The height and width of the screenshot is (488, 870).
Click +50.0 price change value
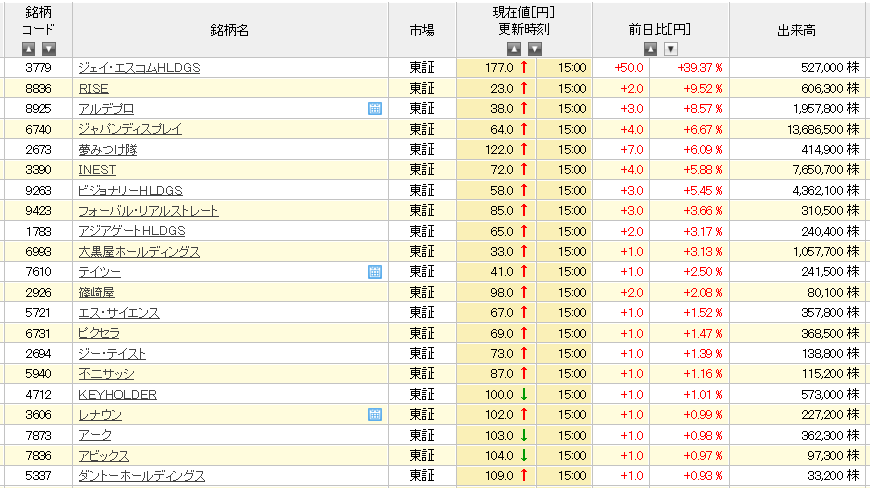tap(629, 68)
